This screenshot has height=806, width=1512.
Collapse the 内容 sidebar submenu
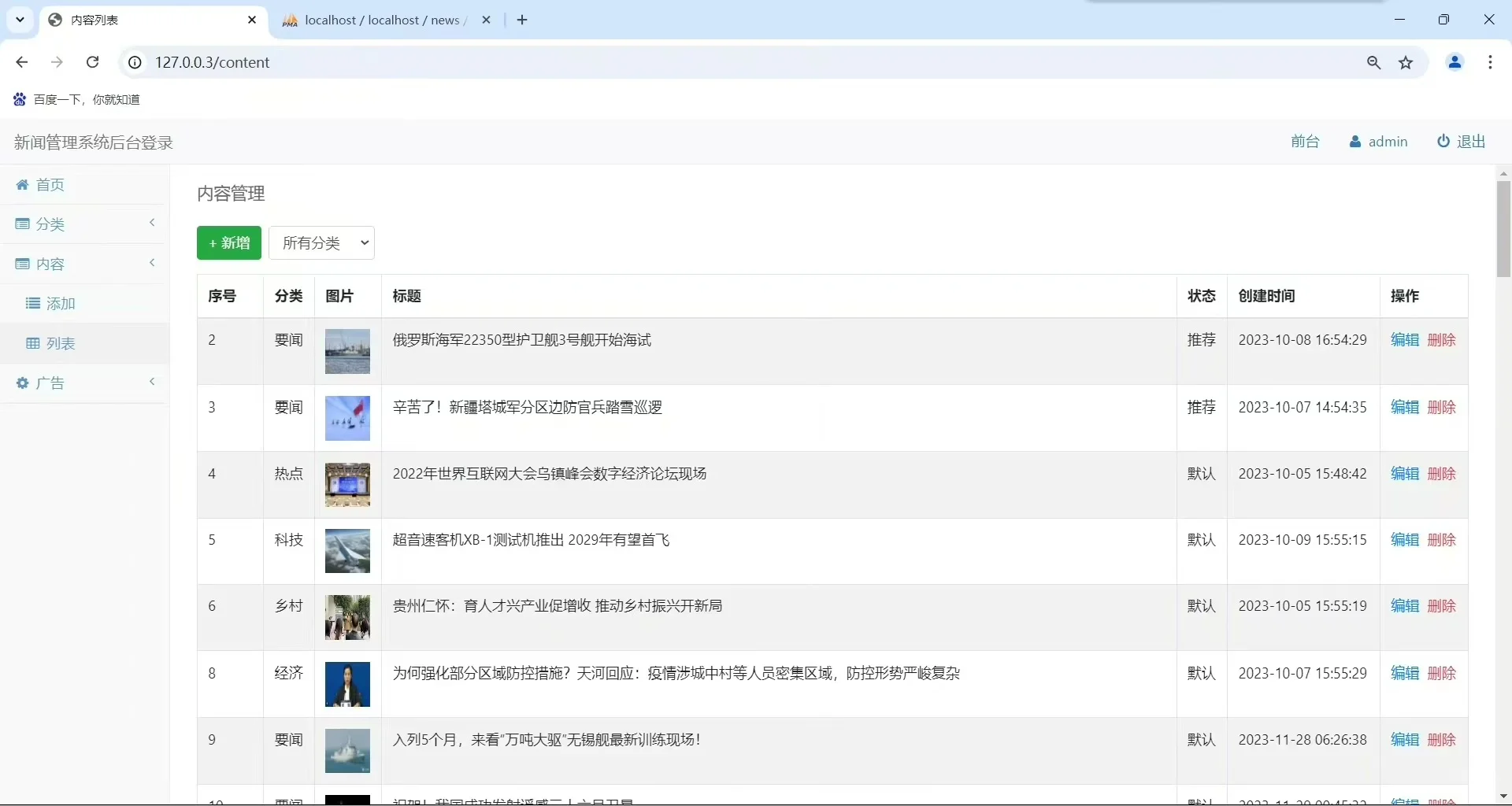click(152, 263)
